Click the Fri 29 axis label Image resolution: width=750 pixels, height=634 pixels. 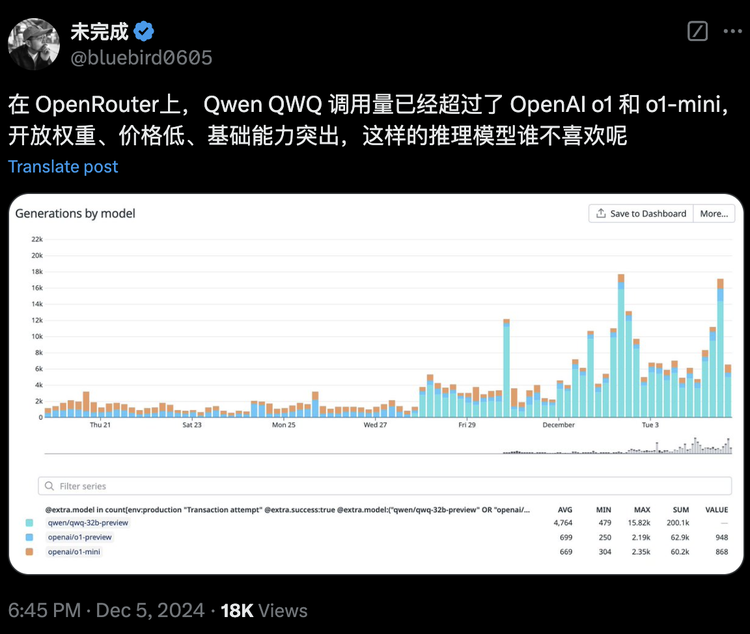click(x=467, y=425)
